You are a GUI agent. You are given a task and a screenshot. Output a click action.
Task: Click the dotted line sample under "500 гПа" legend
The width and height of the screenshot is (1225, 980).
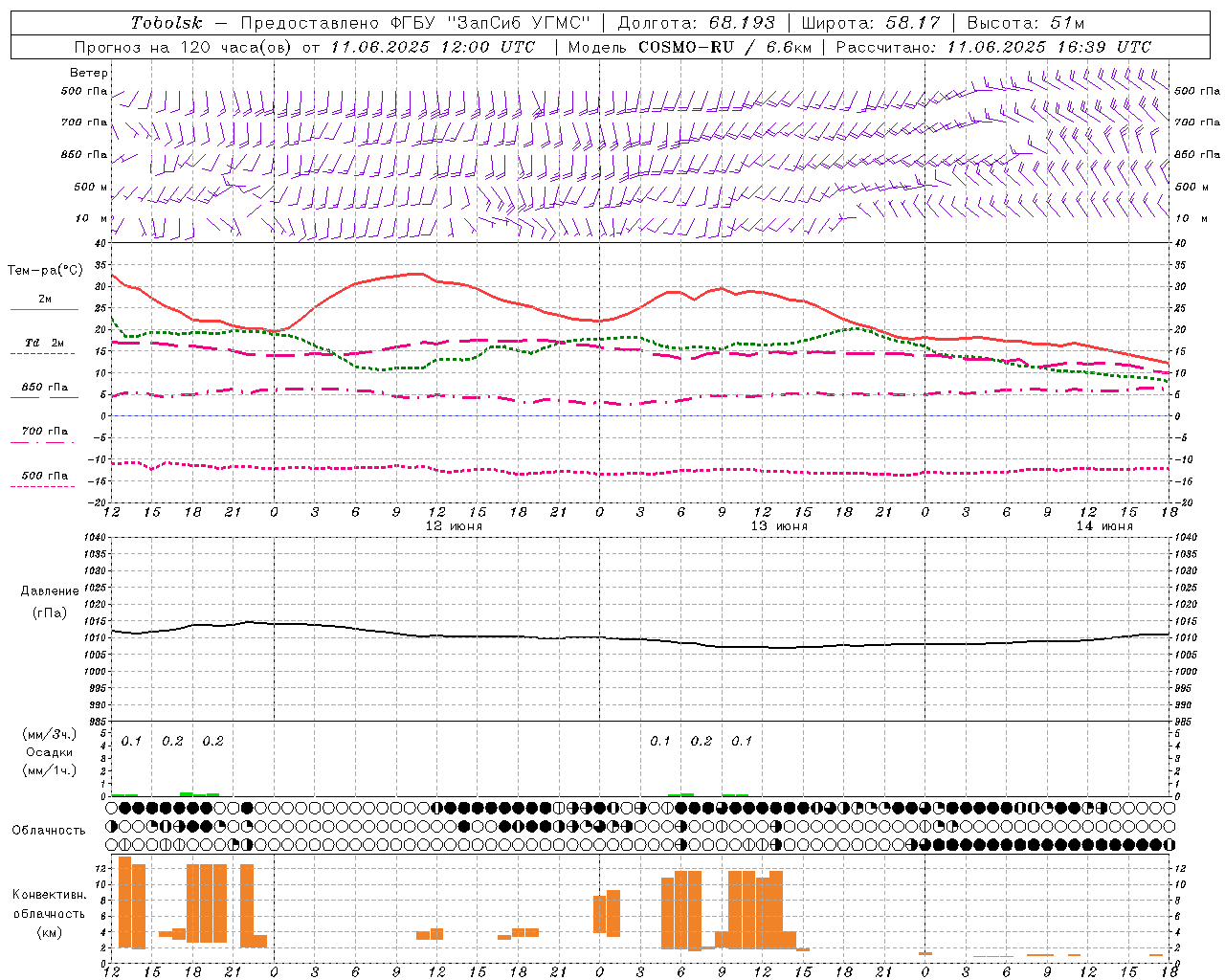click(43, 487)
